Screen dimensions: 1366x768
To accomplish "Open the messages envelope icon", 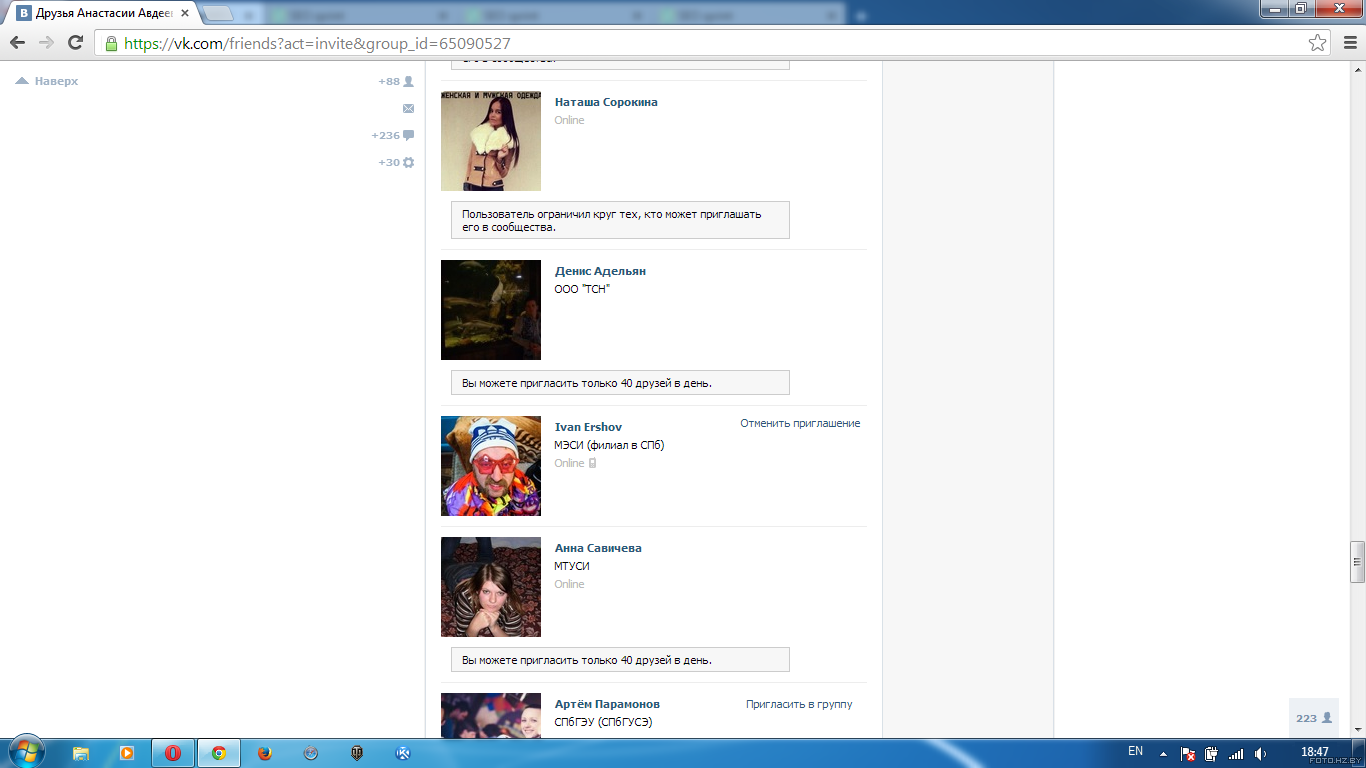I will [408, 108].
